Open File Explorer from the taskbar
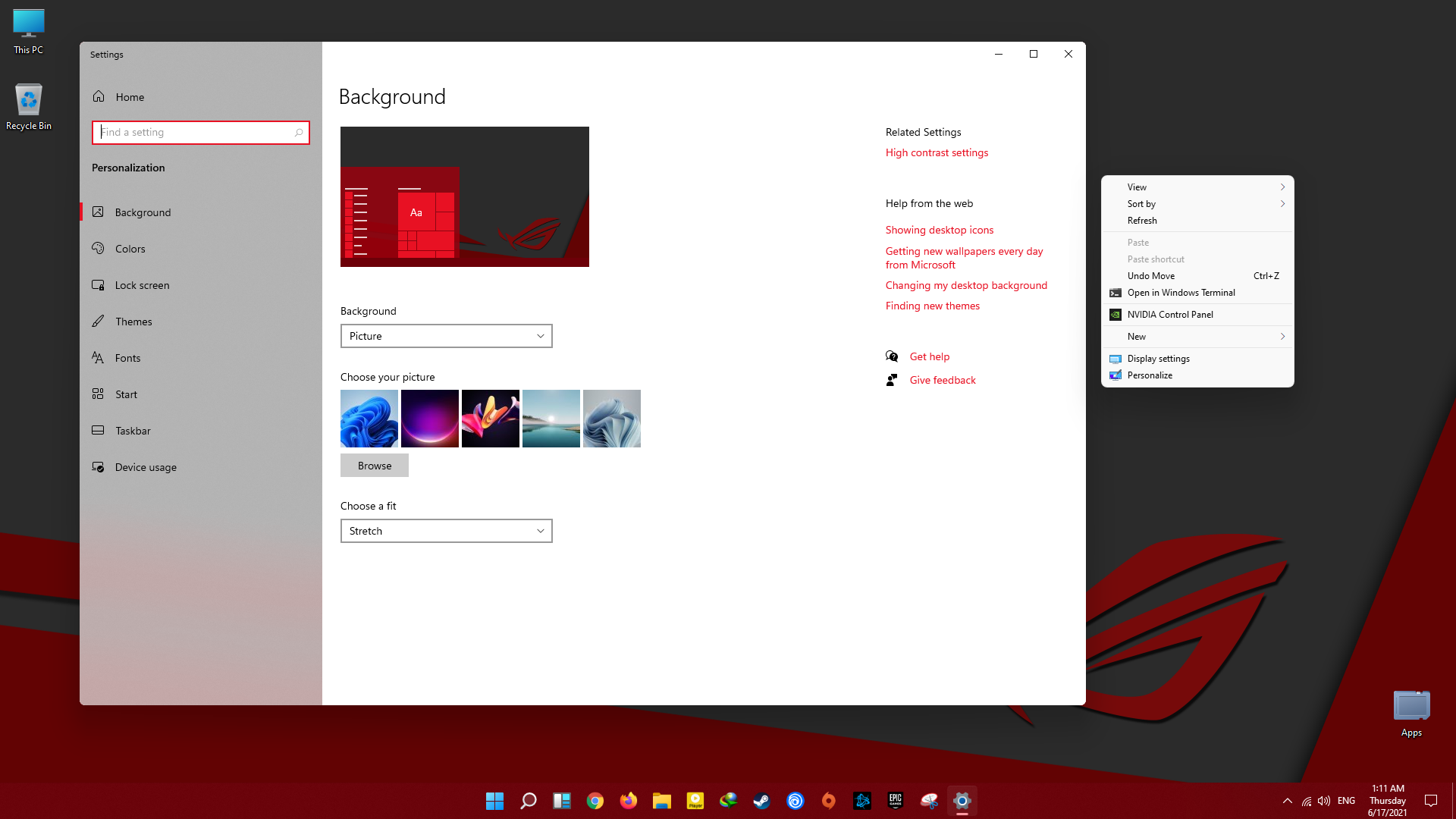This screenshot has width=1456, height=819. (662, 801)
